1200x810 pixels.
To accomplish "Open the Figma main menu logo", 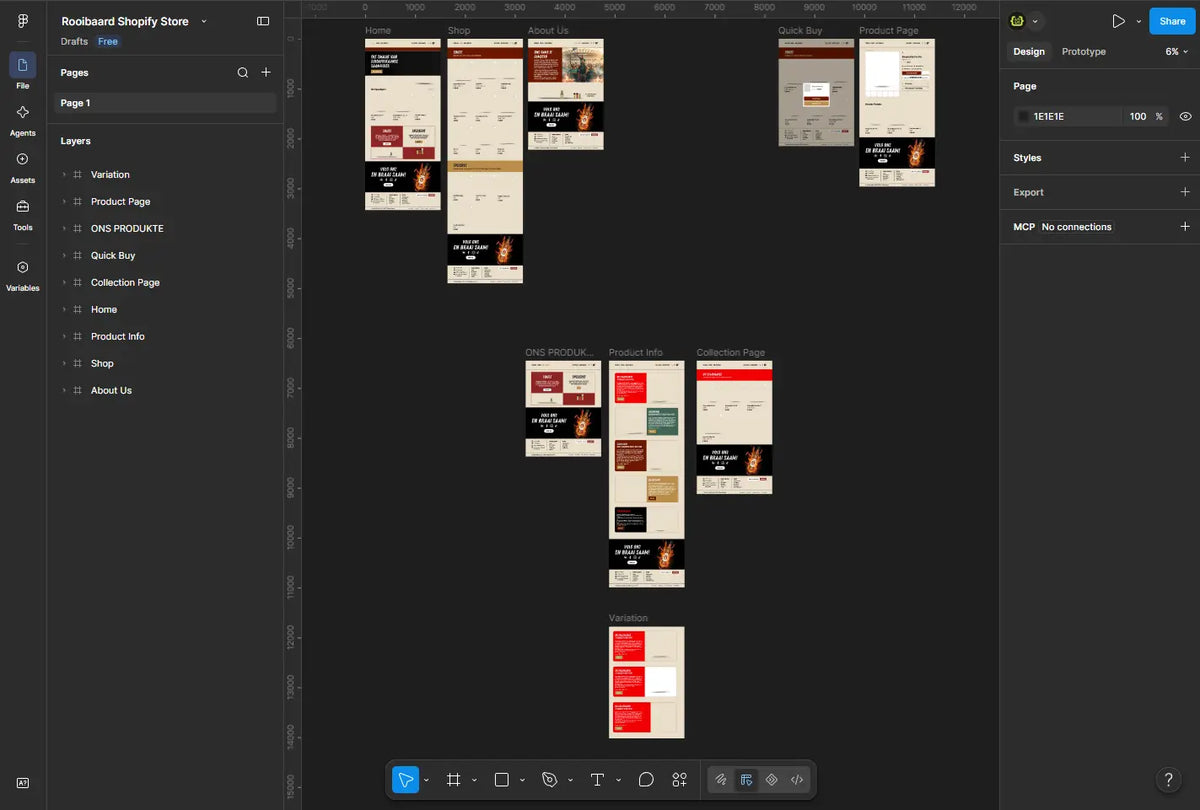I will point(23,21).
